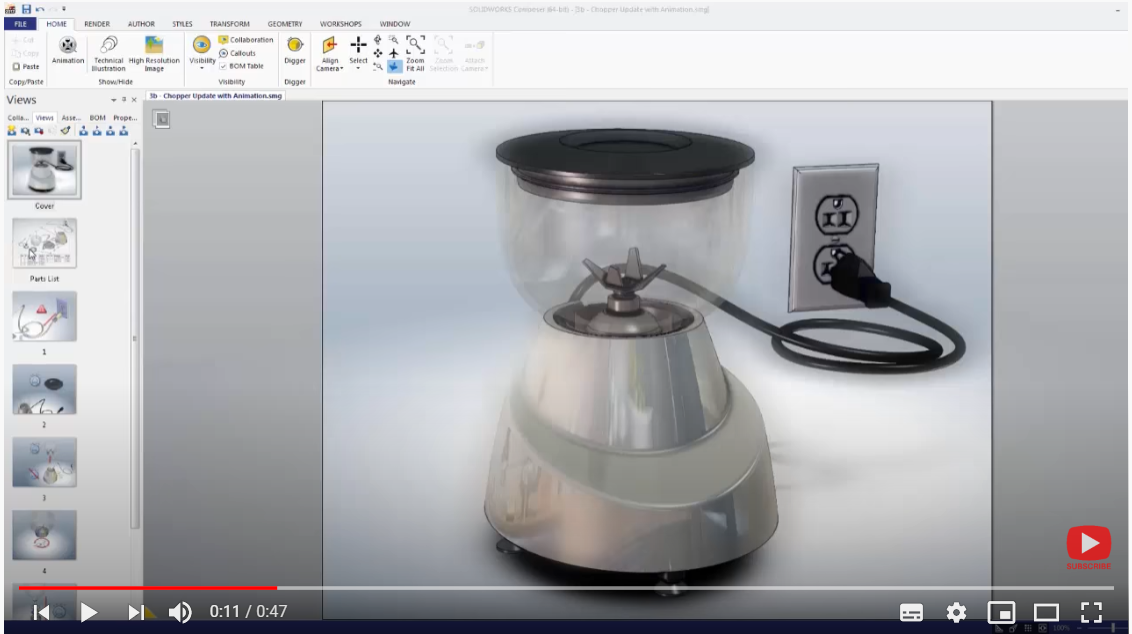Click the Update View icon in Views toolbar
The width and height of the screenshot is (1132, 634).
[x=25, y=131]
